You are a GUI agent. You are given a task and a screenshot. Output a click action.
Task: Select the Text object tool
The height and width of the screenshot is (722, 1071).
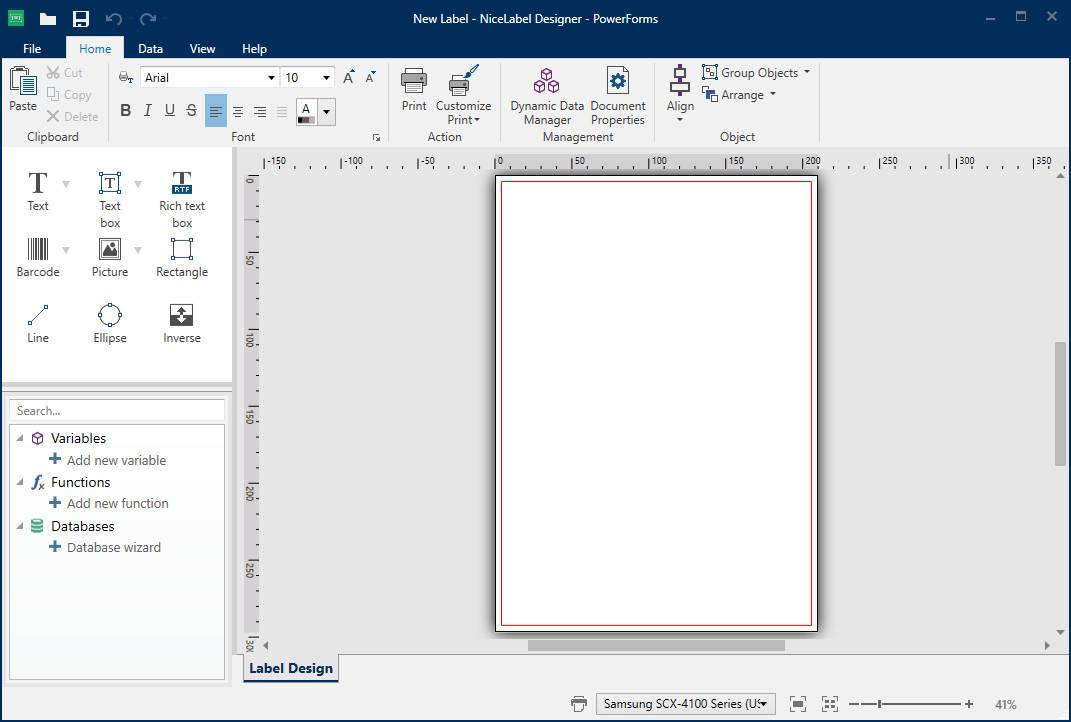click(x=38, y=192)
